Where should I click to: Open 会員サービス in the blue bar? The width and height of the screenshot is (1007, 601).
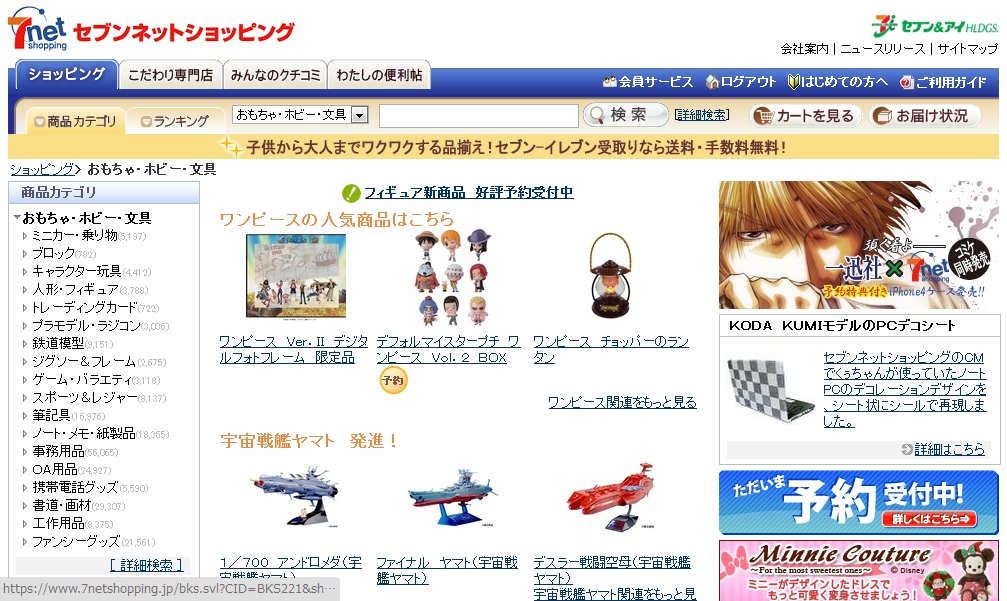(x=648, y=82)
